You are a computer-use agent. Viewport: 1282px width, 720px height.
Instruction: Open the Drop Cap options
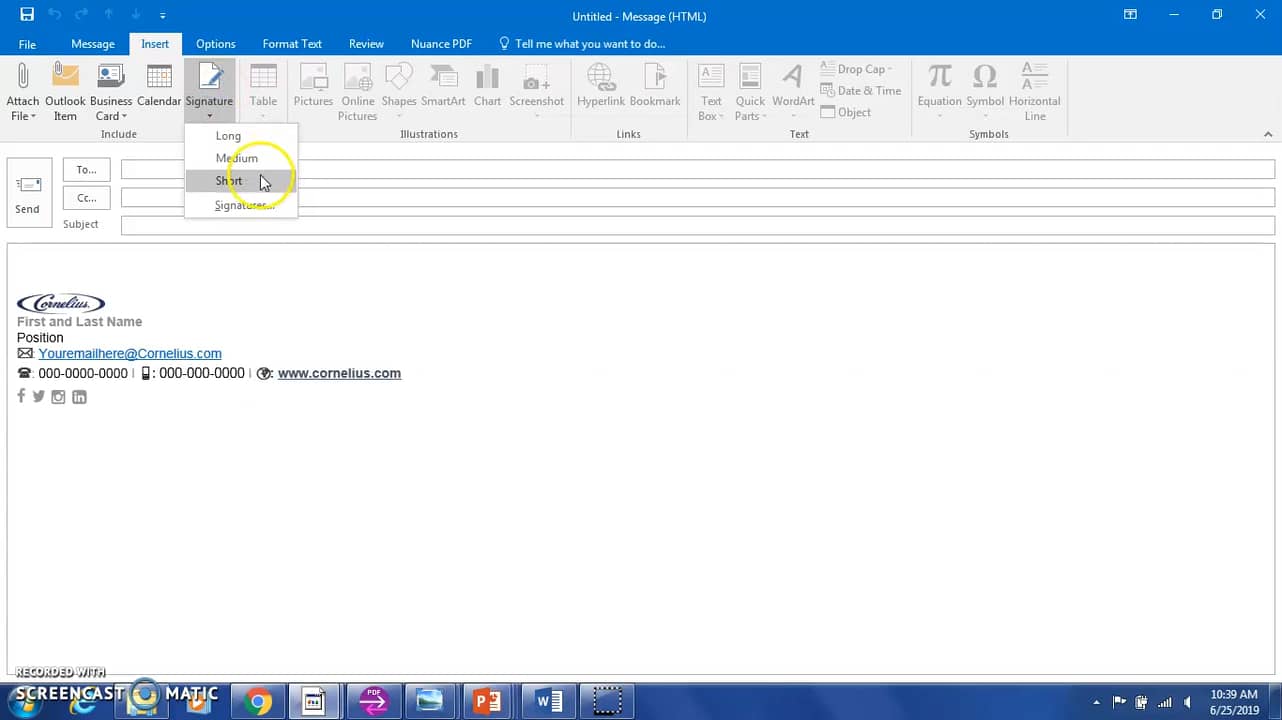pyautogui.click(x=857, y=69)
